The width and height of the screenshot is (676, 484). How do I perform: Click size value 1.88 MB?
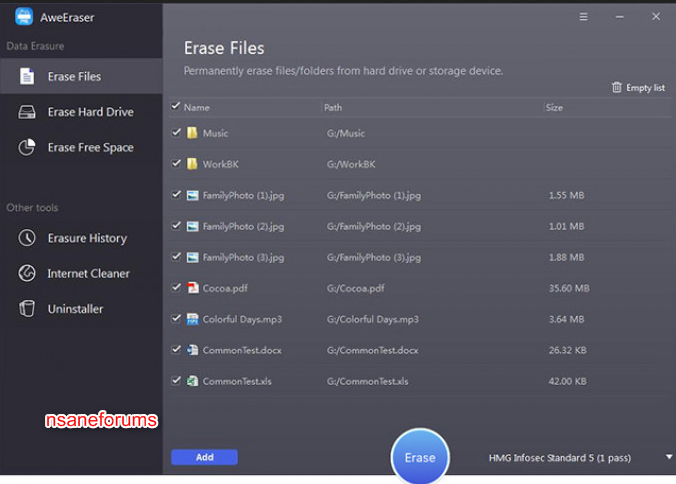pyautogui.click(x=566, y=257)
